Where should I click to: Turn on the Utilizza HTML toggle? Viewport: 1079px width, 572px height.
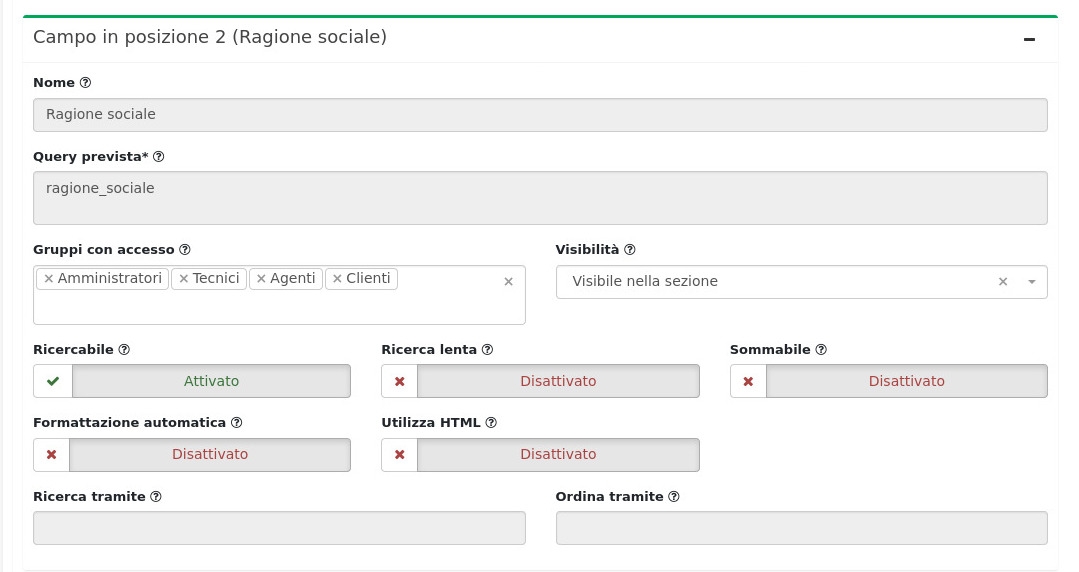[540, 454]
